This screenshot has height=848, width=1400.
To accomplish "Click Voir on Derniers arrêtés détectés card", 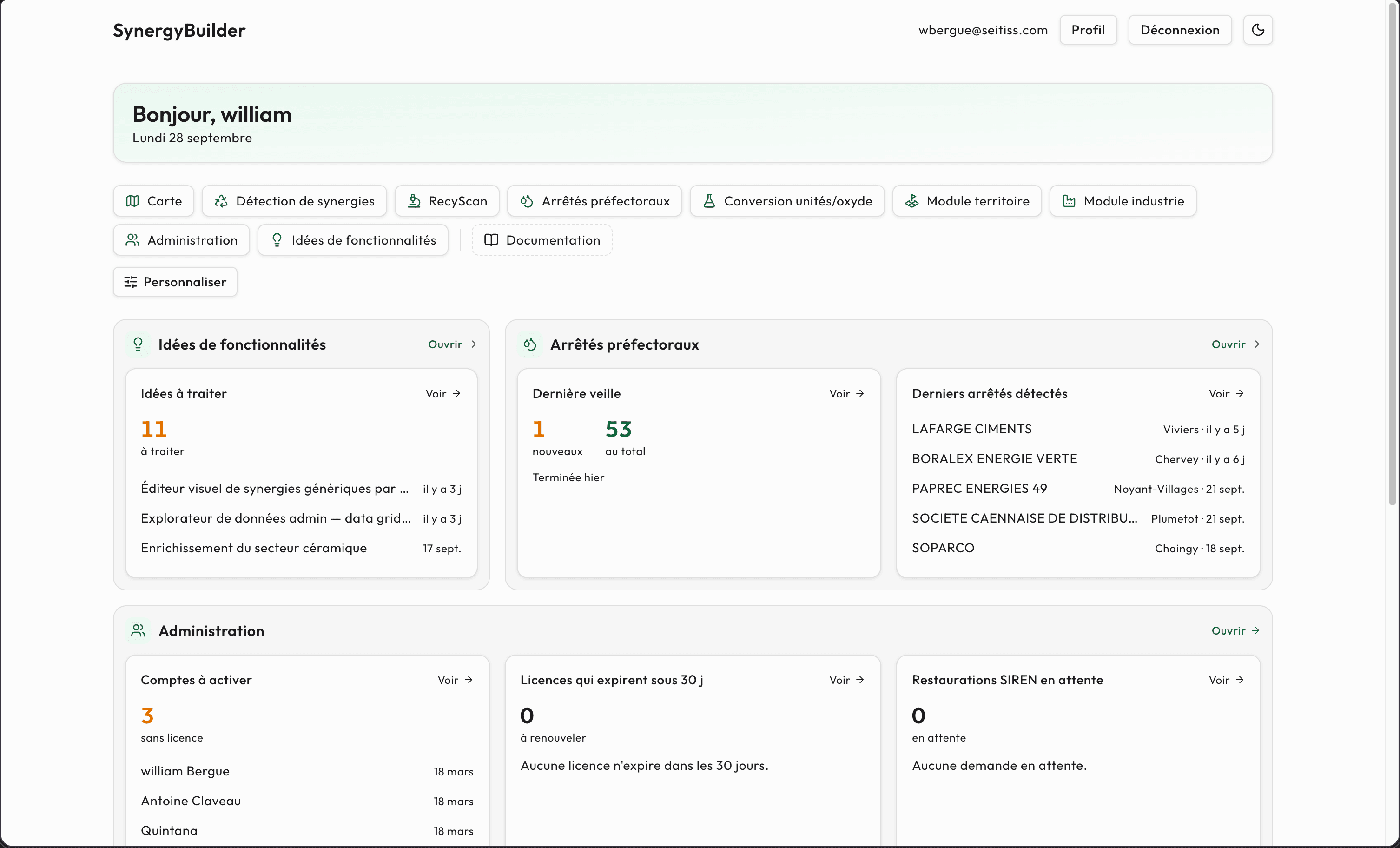I will click(x=1226, y=394).
